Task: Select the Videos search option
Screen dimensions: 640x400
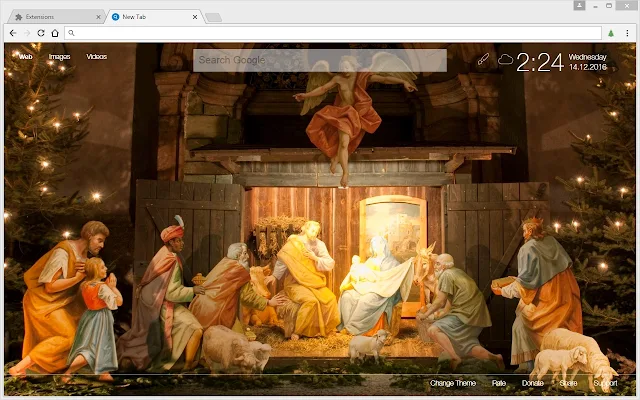Action: tap(97, 57)
